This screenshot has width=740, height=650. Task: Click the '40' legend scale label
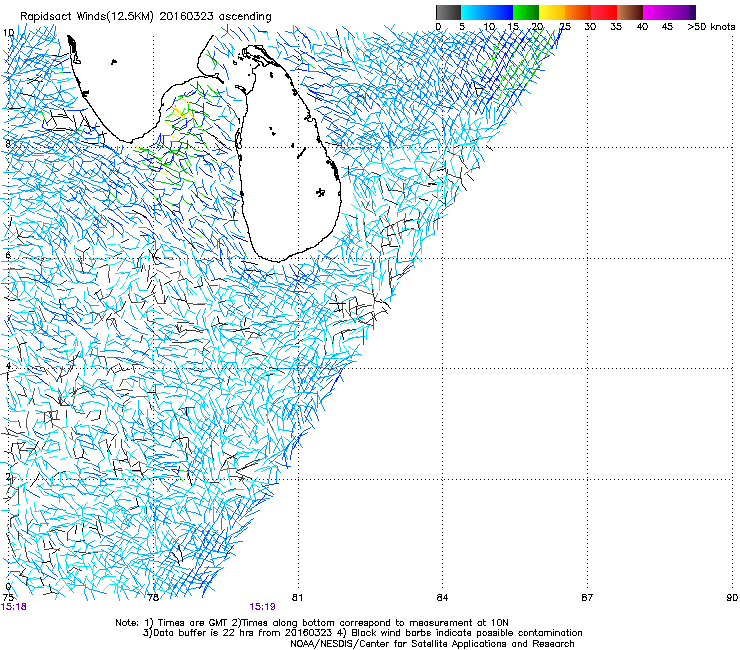tap(642, 27)
